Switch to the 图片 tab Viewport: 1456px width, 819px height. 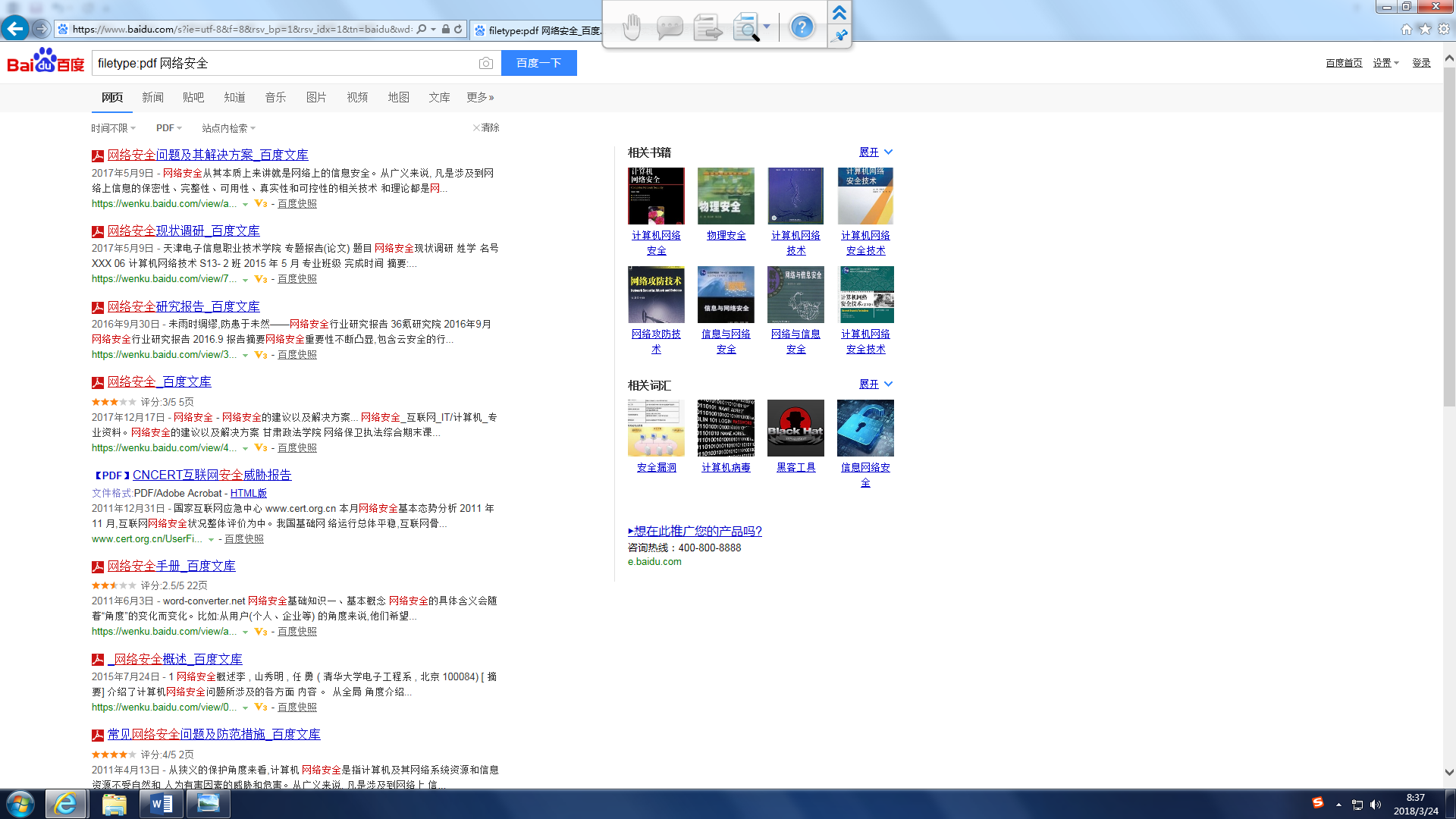pos(316,97)
